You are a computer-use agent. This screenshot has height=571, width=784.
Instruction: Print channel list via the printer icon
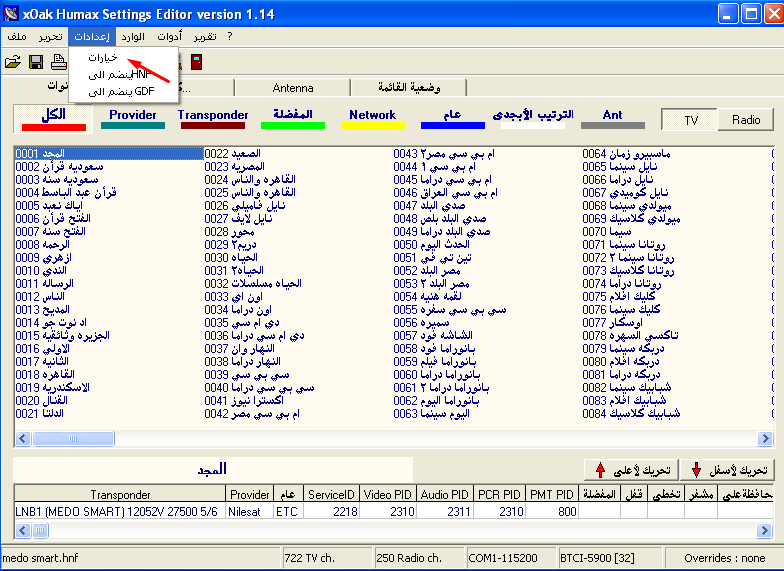(x=58, y=62)
